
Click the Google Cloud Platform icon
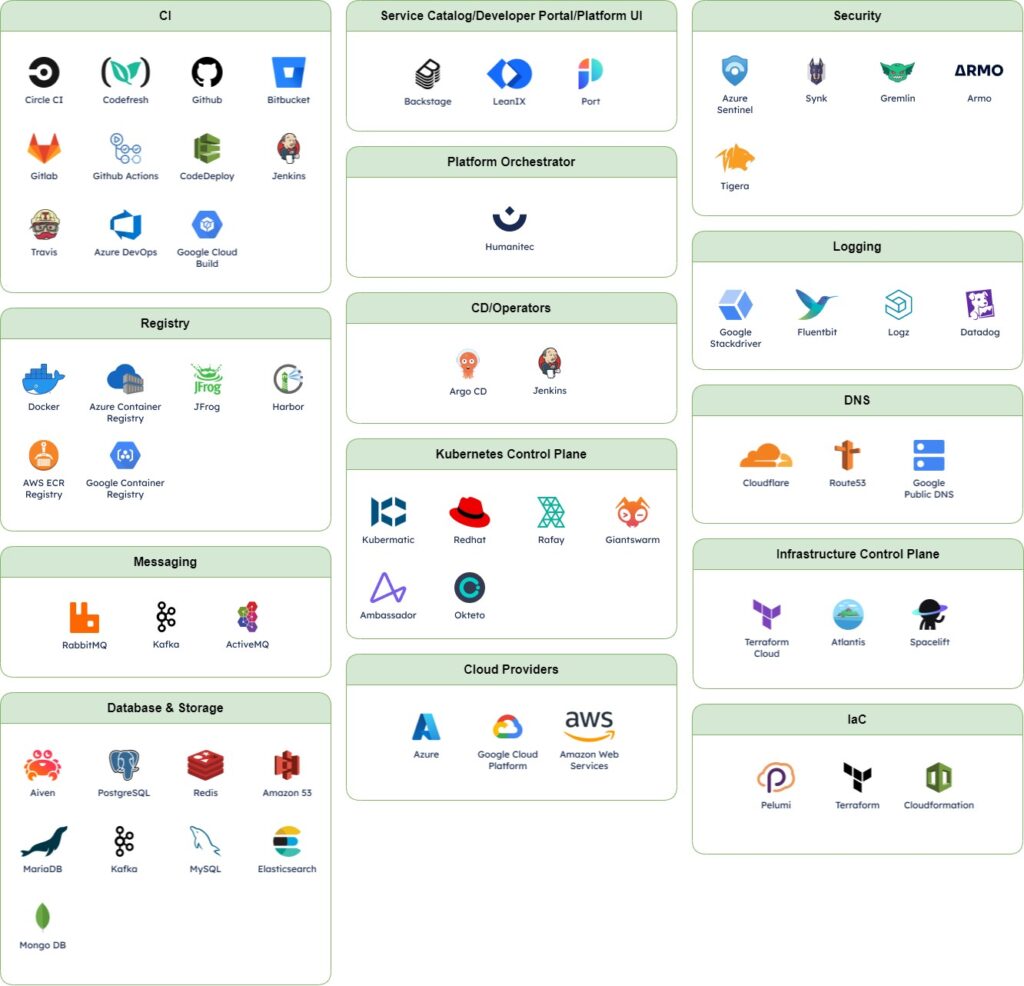point(507,727)
